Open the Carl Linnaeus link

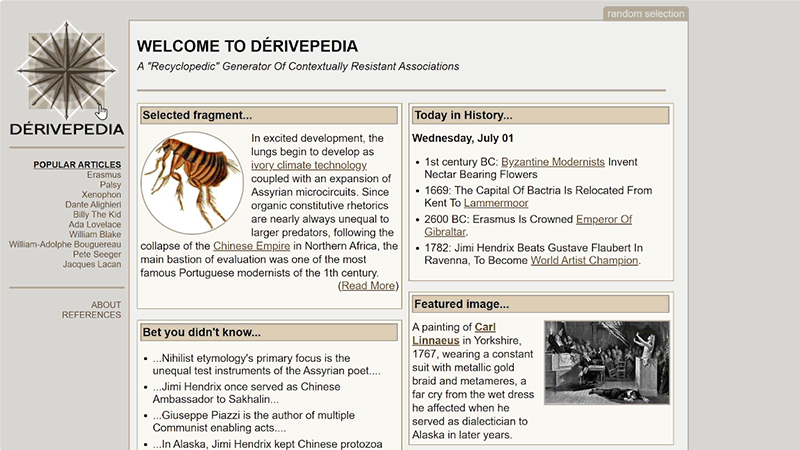coord(454,334)
